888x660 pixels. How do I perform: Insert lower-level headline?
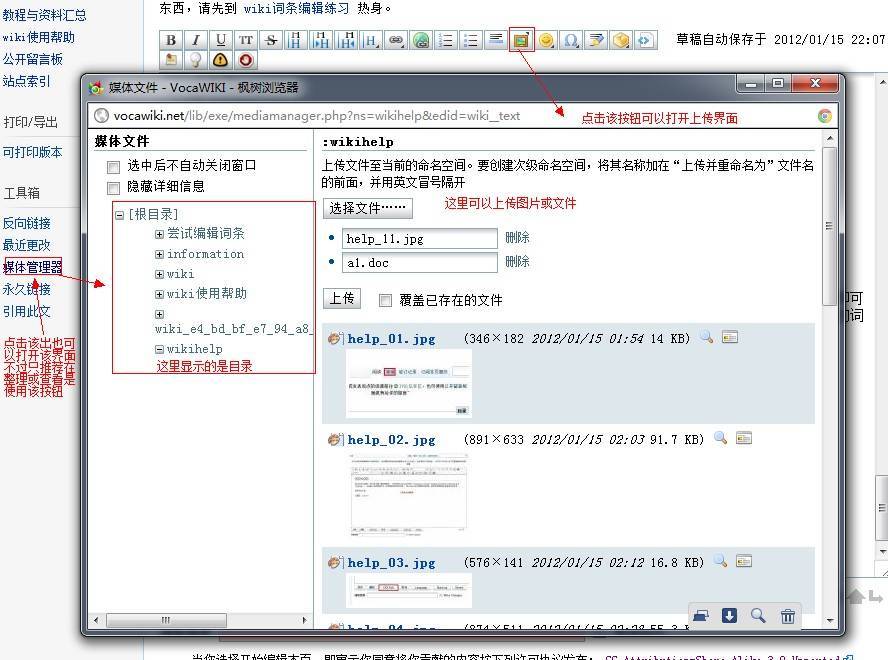[x=321, y=40]
